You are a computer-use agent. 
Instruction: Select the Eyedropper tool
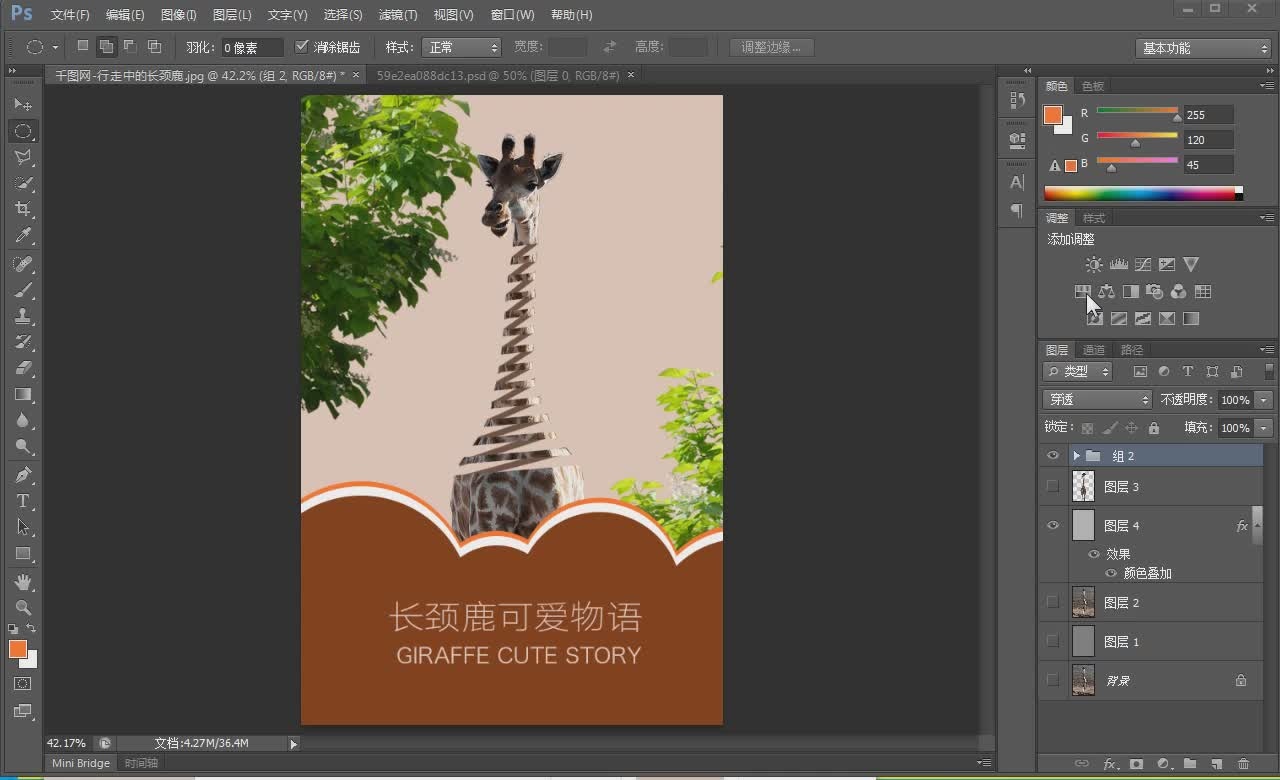coord(23,236)
